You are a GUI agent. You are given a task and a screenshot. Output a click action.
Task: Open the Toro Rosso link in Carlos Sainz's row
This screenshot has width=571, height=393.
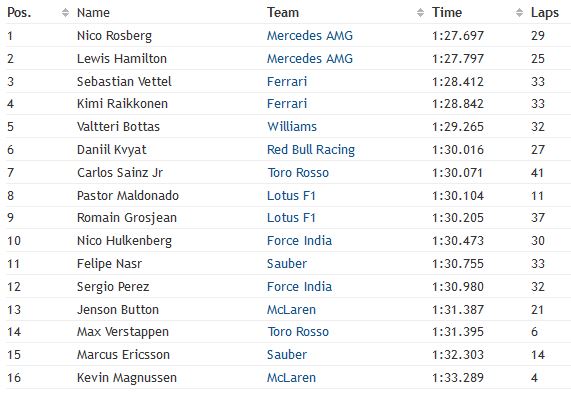(298, 173)
